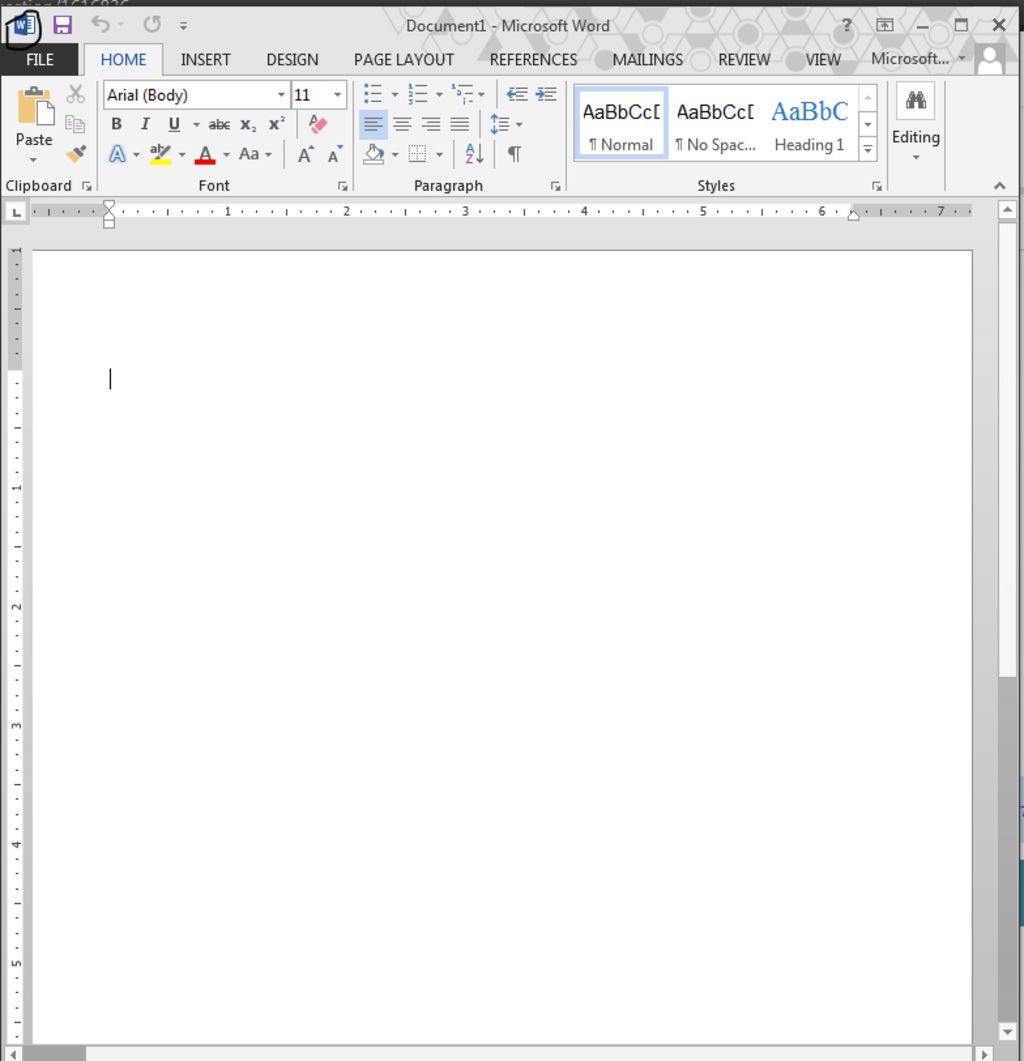Toggle Underline formatting
Image resolution: width=1024 pixels, height=1061 pixels.
point(174,124)
